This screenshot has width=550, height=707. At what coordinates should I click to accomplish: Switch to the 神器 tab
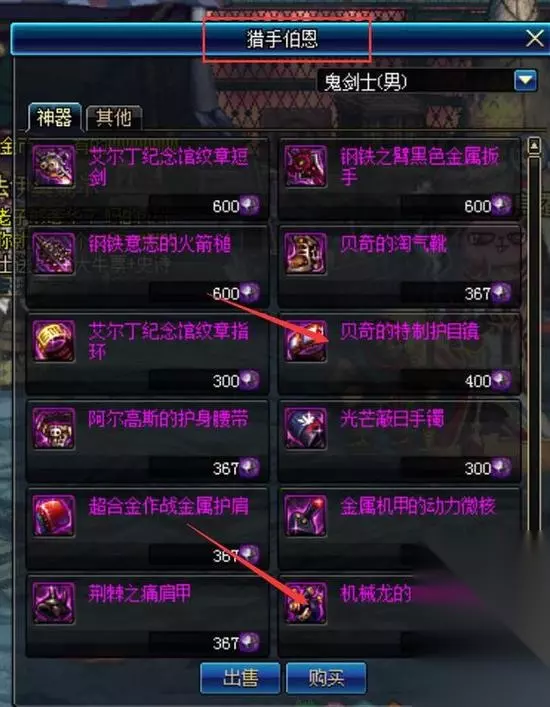(x=54, y=118)
